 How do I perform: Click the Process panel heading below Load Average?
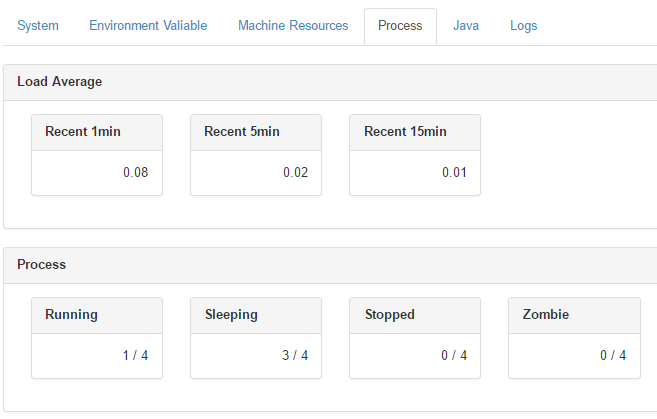pos(42,265)
